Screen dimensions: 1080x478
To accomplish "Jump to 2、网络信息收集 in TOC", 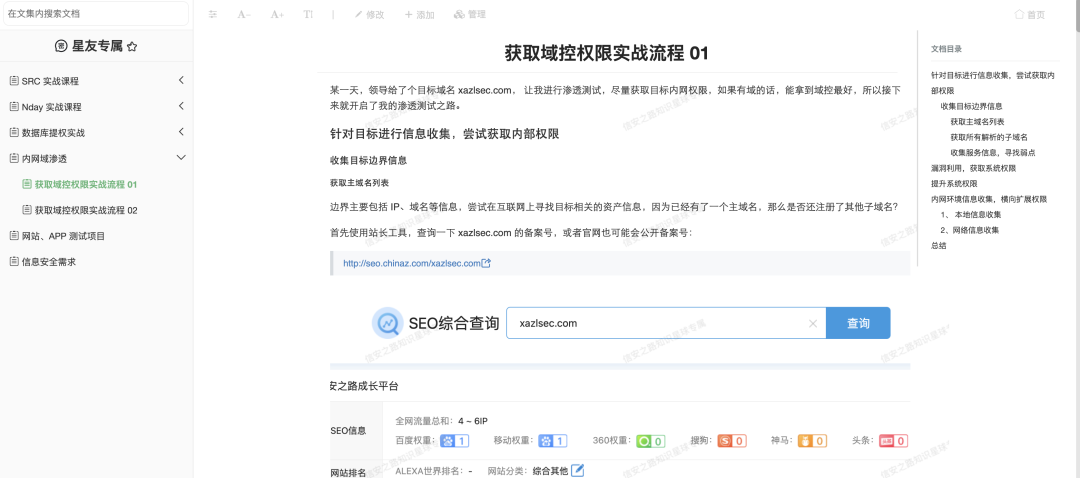I will tap(970, 230).
